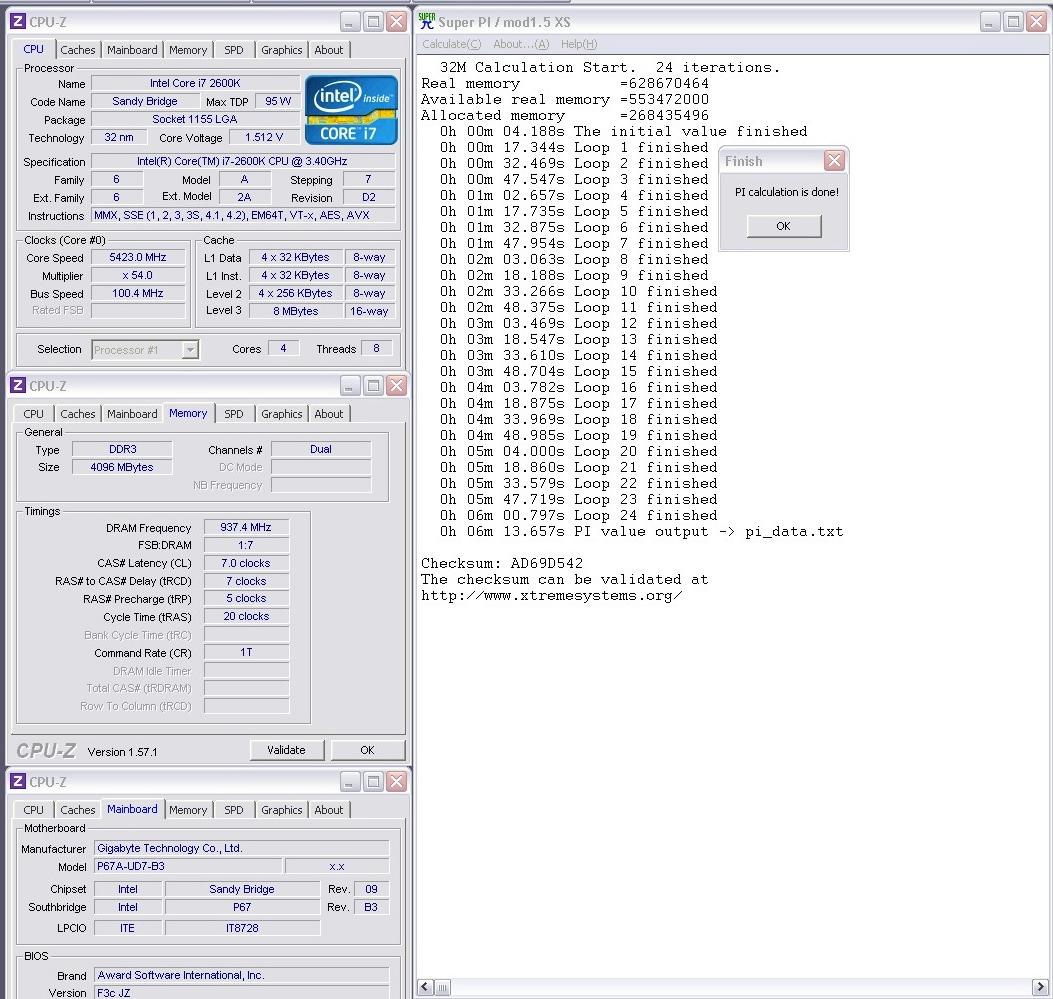Switch to CPU tab in Memory CPU-Z window

click(34, 414)
